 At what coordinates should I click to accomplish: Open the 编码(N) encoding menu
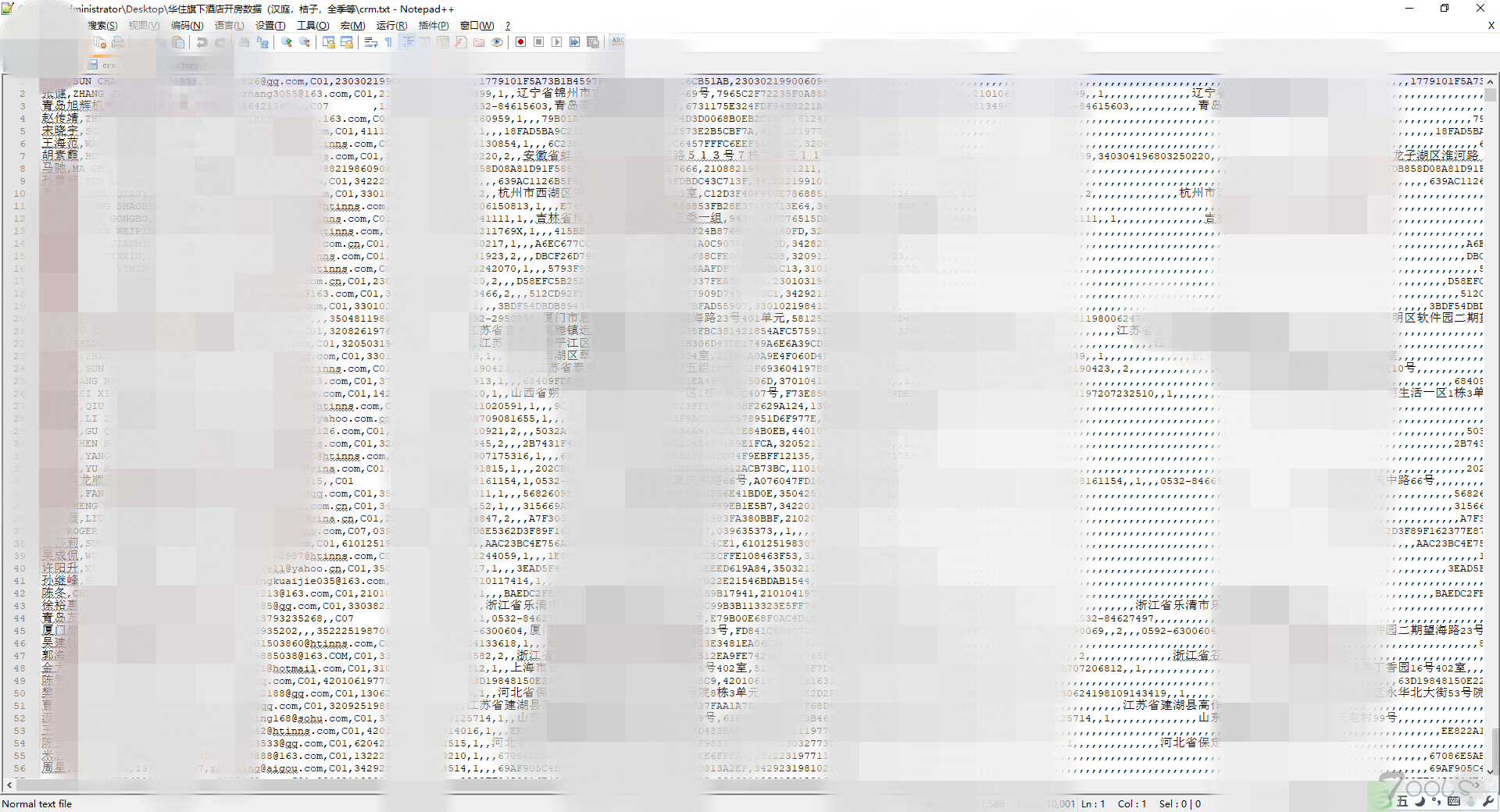(187, 26)
